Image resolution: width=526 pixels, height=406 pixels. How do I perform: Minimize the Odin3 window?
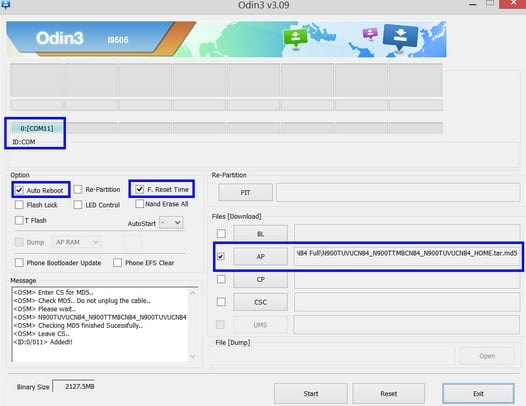[x=473, y=5]
